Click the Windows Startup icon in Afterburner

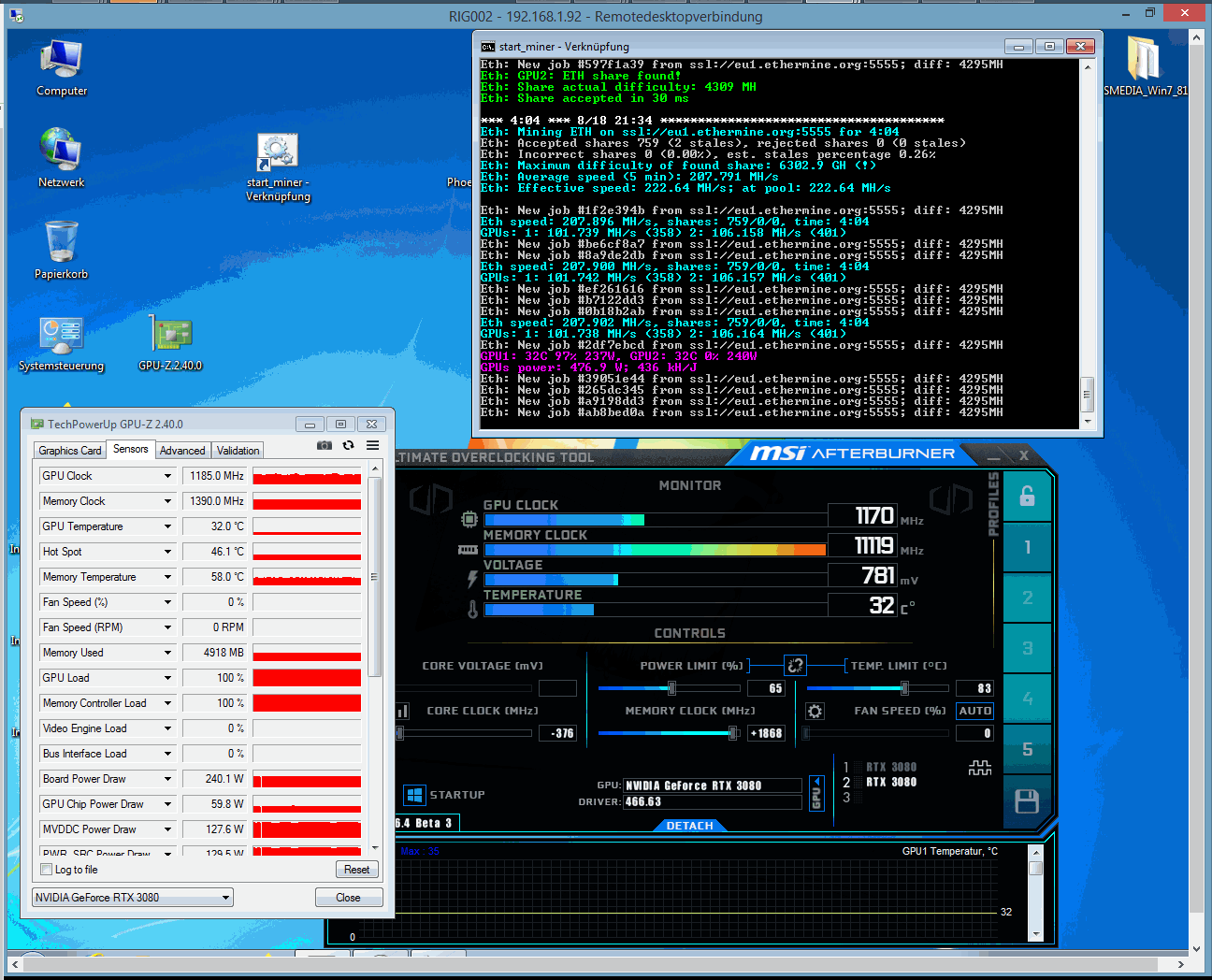(414, 795)
